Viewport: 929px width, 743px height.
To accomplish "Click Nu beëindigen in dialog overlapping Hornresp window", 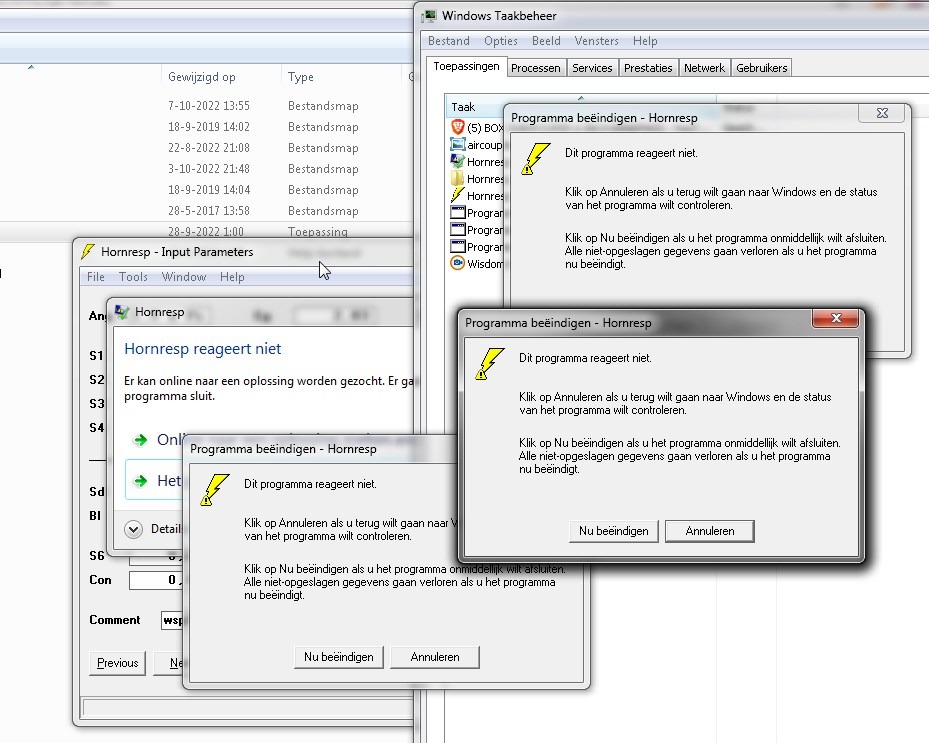I will [338, 657].
